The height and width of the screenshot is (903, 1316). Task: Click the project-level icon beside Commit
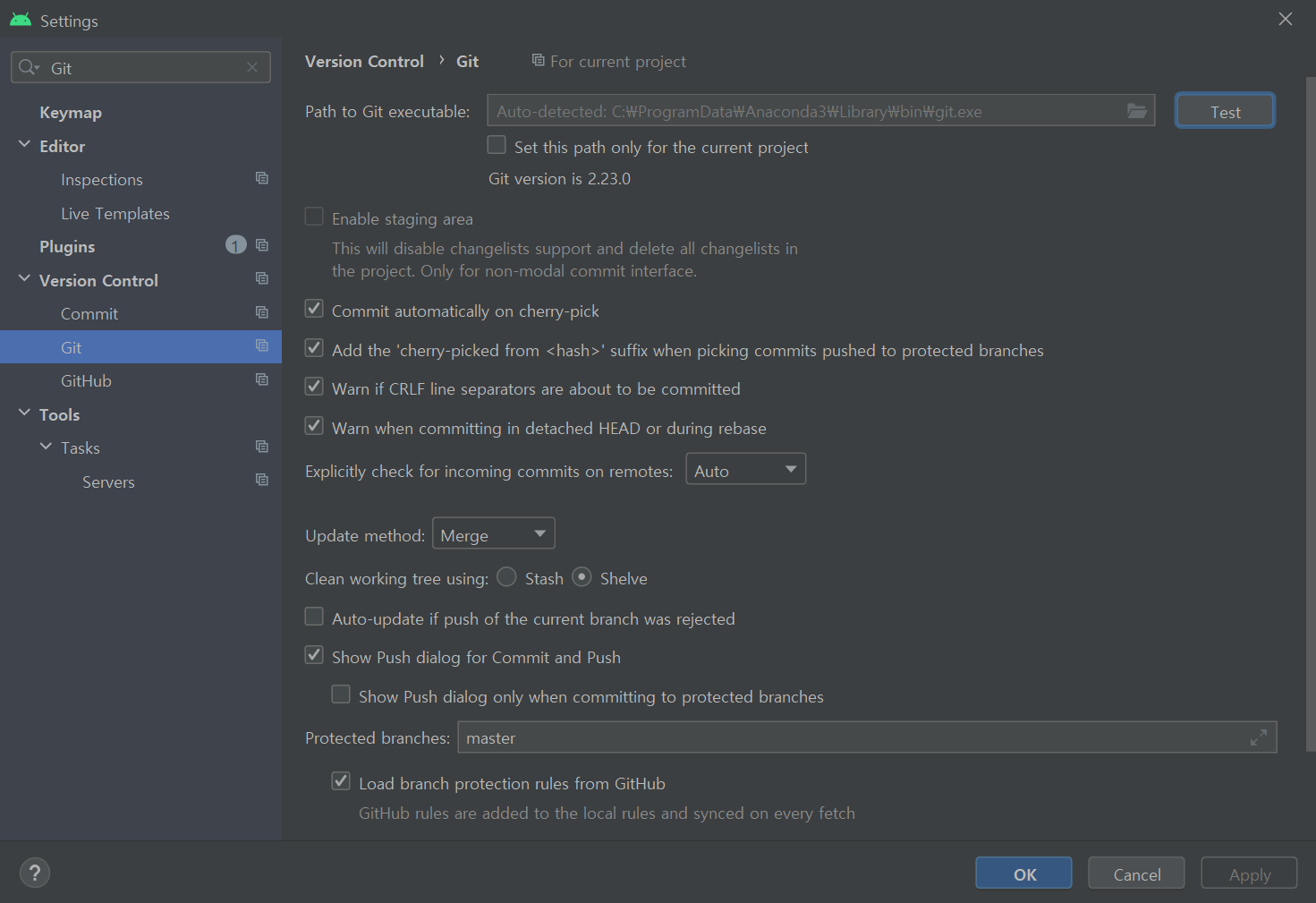(262, 312)
